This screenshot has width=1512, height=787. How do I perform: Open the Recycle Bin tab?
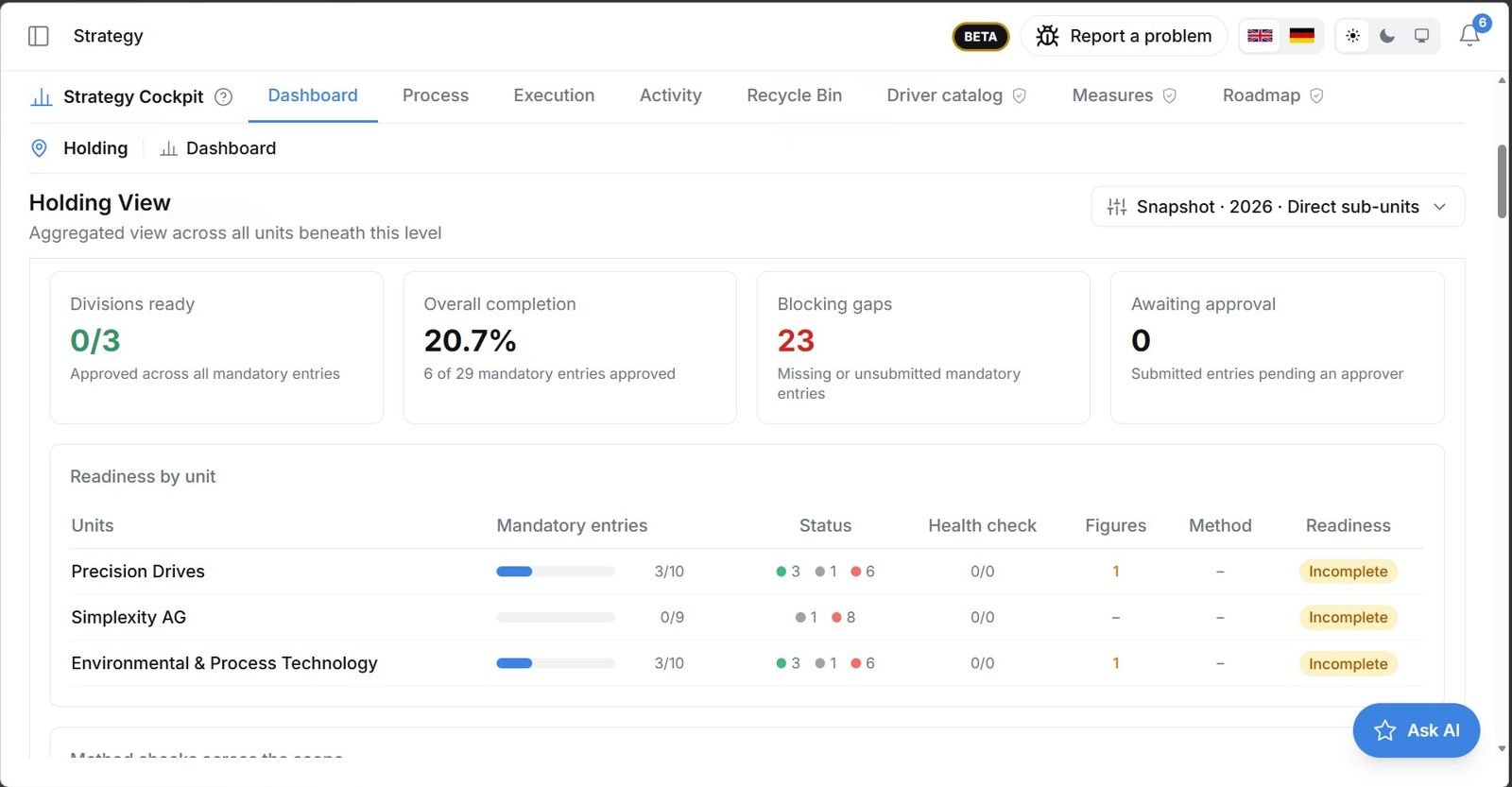tap(795, 95)
